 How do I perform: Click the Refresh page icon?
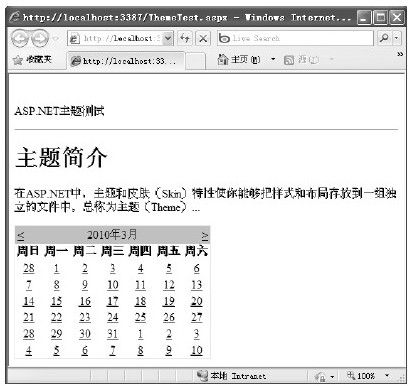185,39
